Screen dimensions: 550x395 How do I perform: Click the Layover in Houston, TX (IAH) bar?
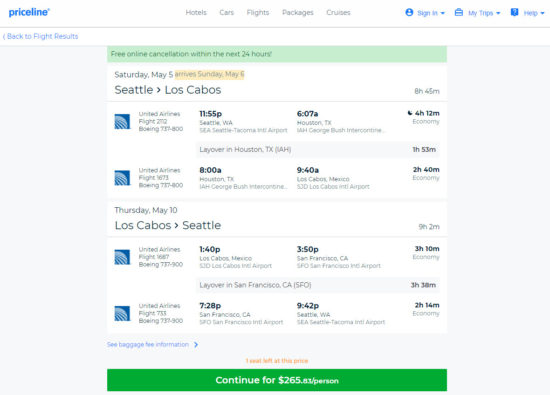tap(317, 149)
